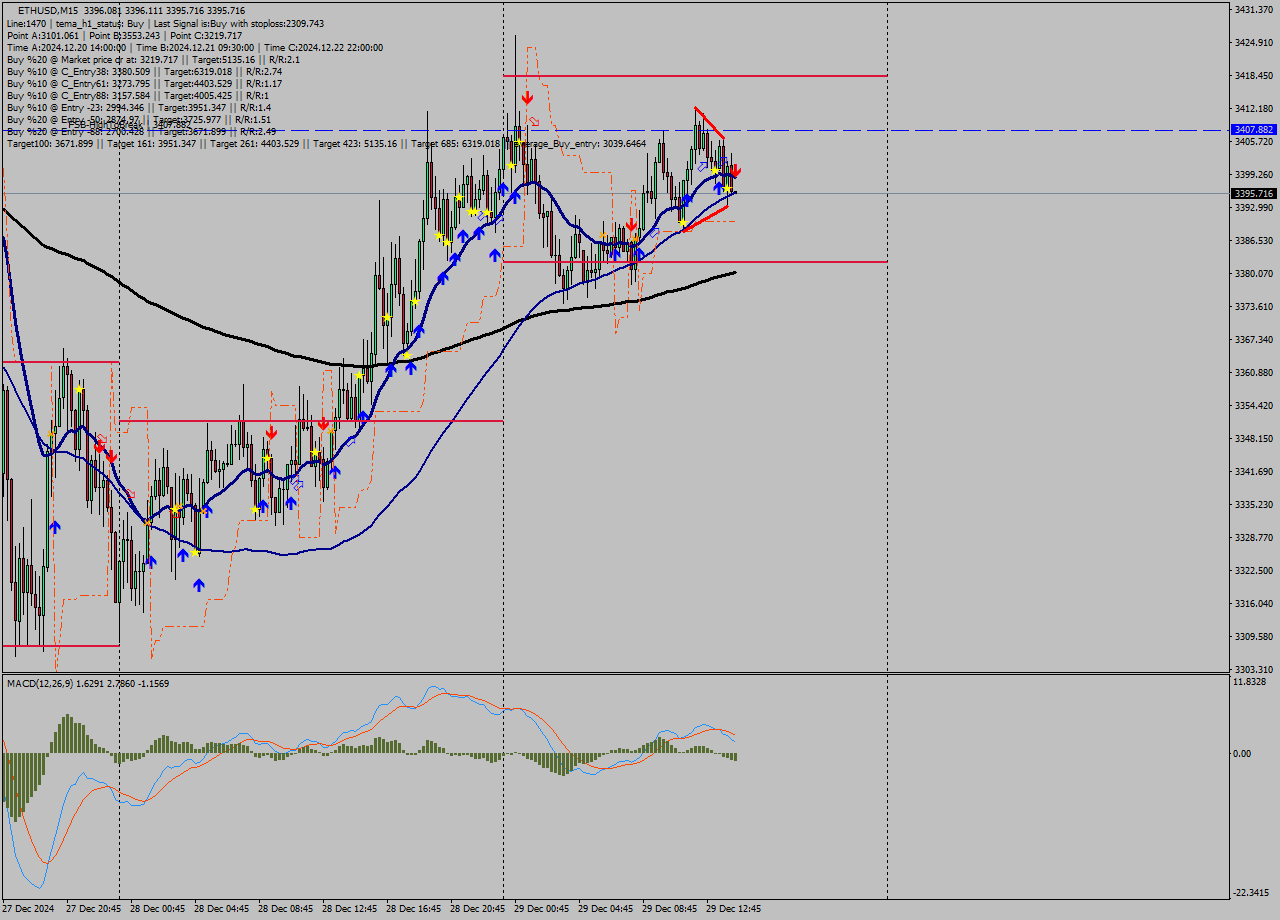This screenshot has width=1280, height=920.
Task: Click the 3348.150 price axis value
Action: pos(1253,438)
